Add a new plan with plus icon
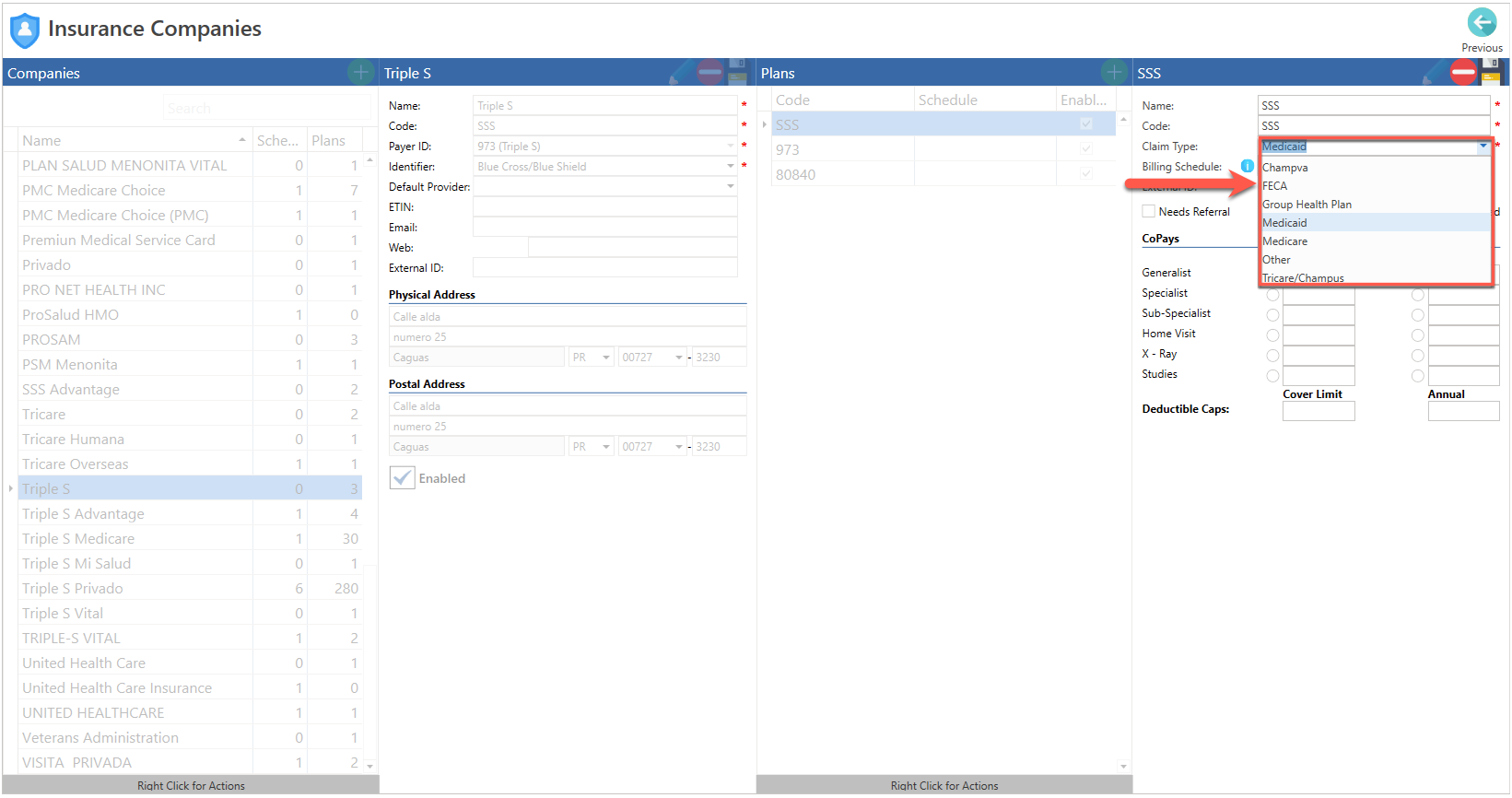Viewport: 1512px width, 798px height. pyautogui.click(x=1114, y=72)
